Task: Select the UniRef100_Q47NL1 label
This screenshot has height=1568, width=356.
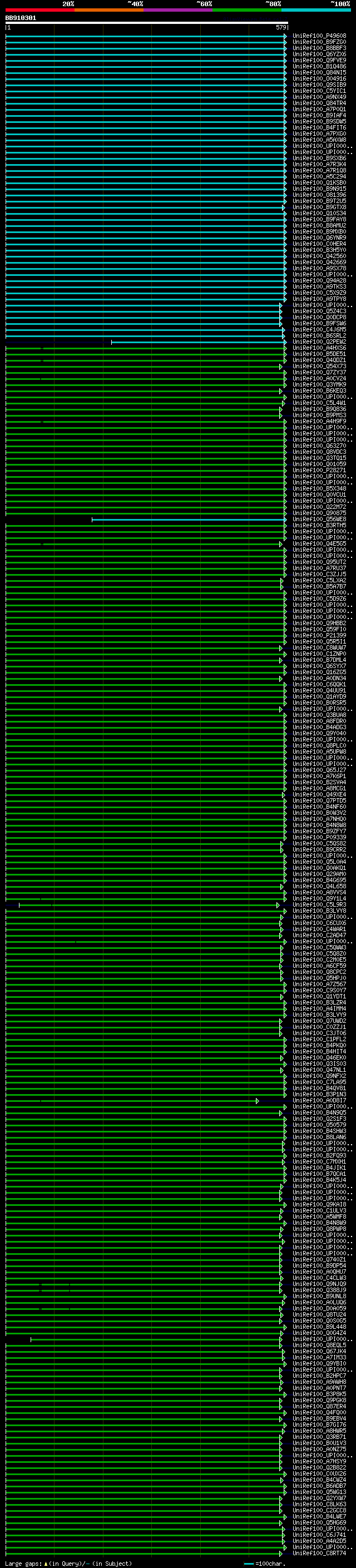Action: click(319, 1070)
